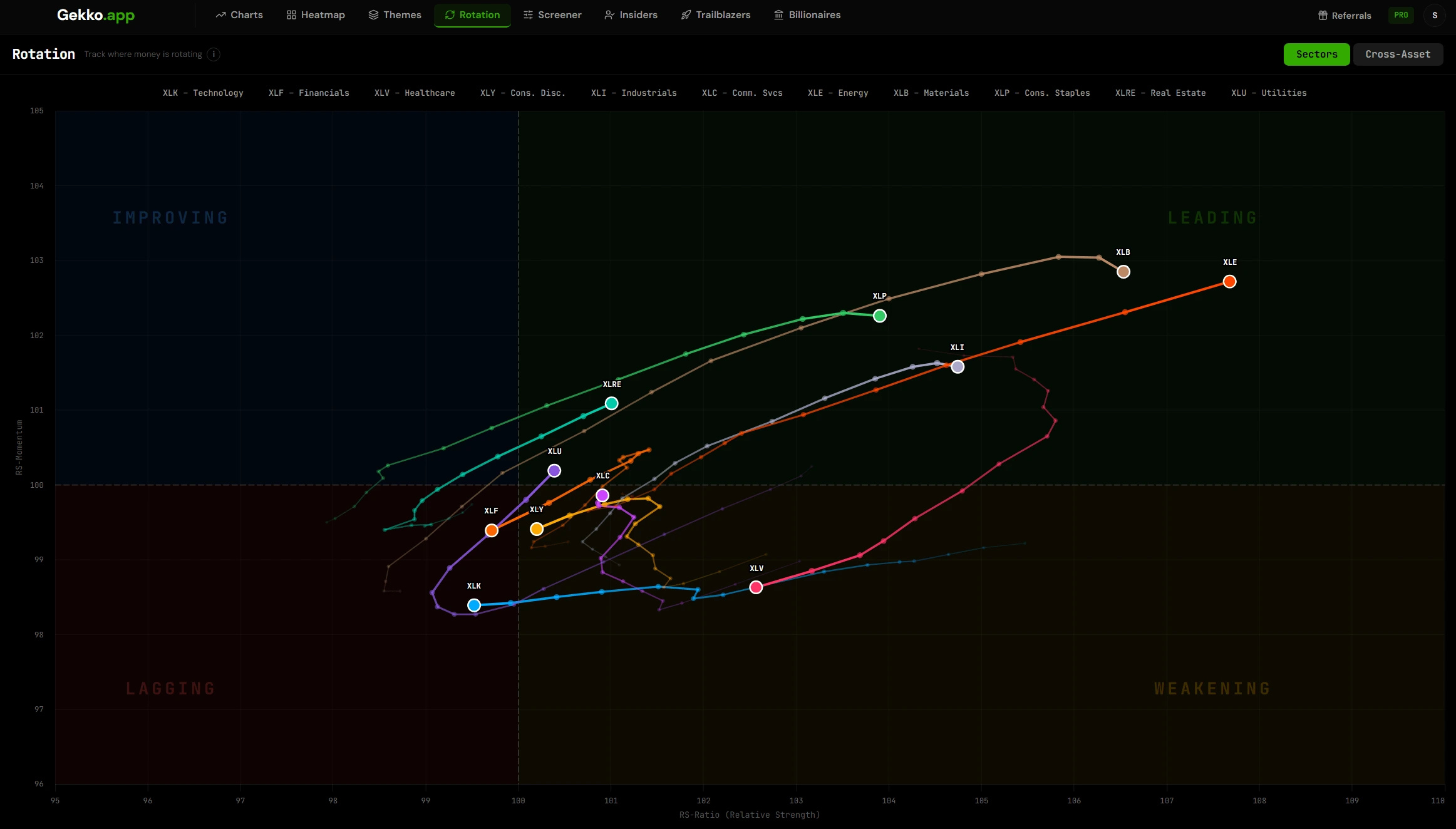The height and width of the screenshot is (829, 1456).
Task: Go to the Gekko.app home logo
Action: point(96,15)
